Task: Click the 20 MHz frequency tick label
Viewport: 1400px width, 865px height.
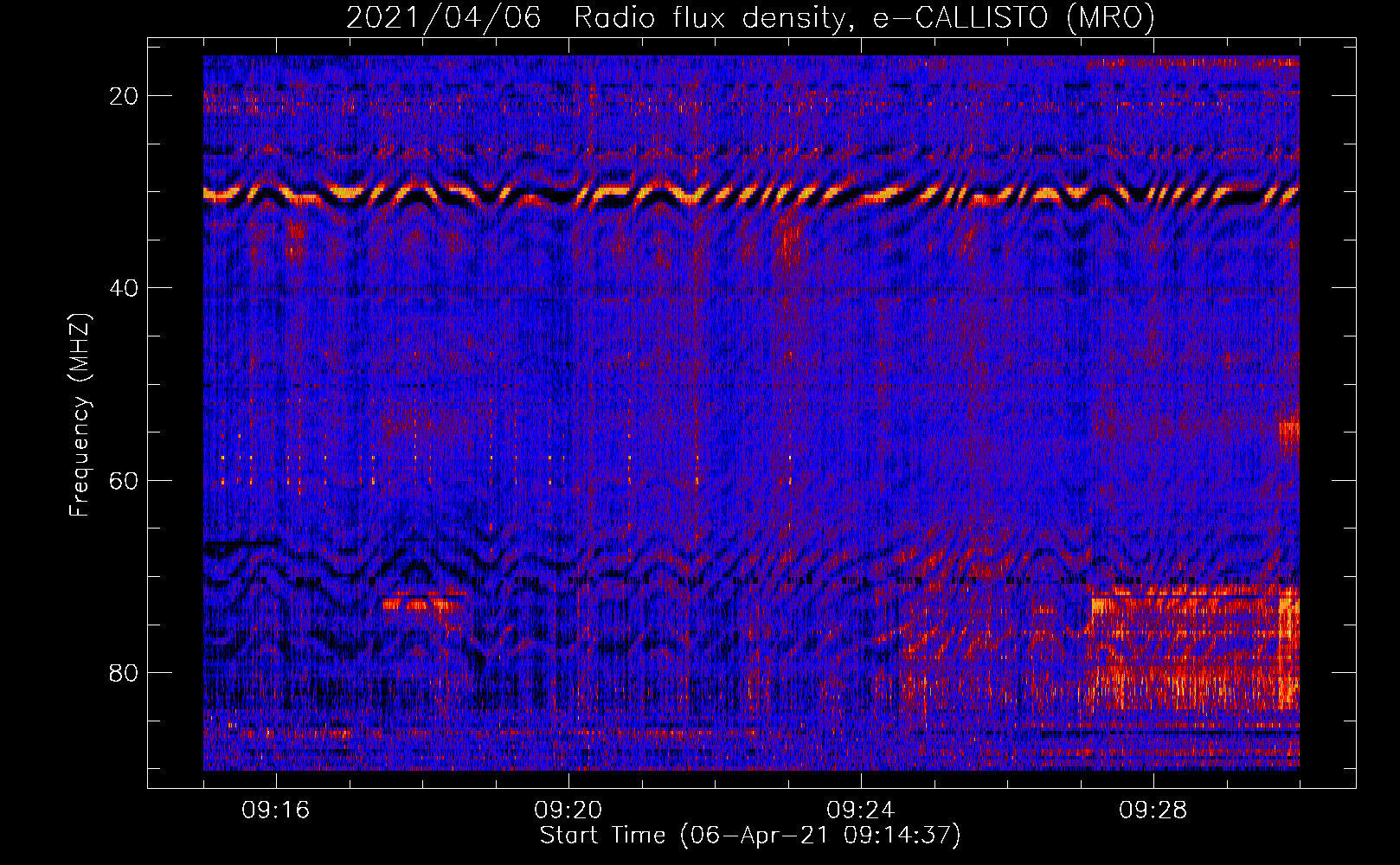Action: (x=125, y=96)
